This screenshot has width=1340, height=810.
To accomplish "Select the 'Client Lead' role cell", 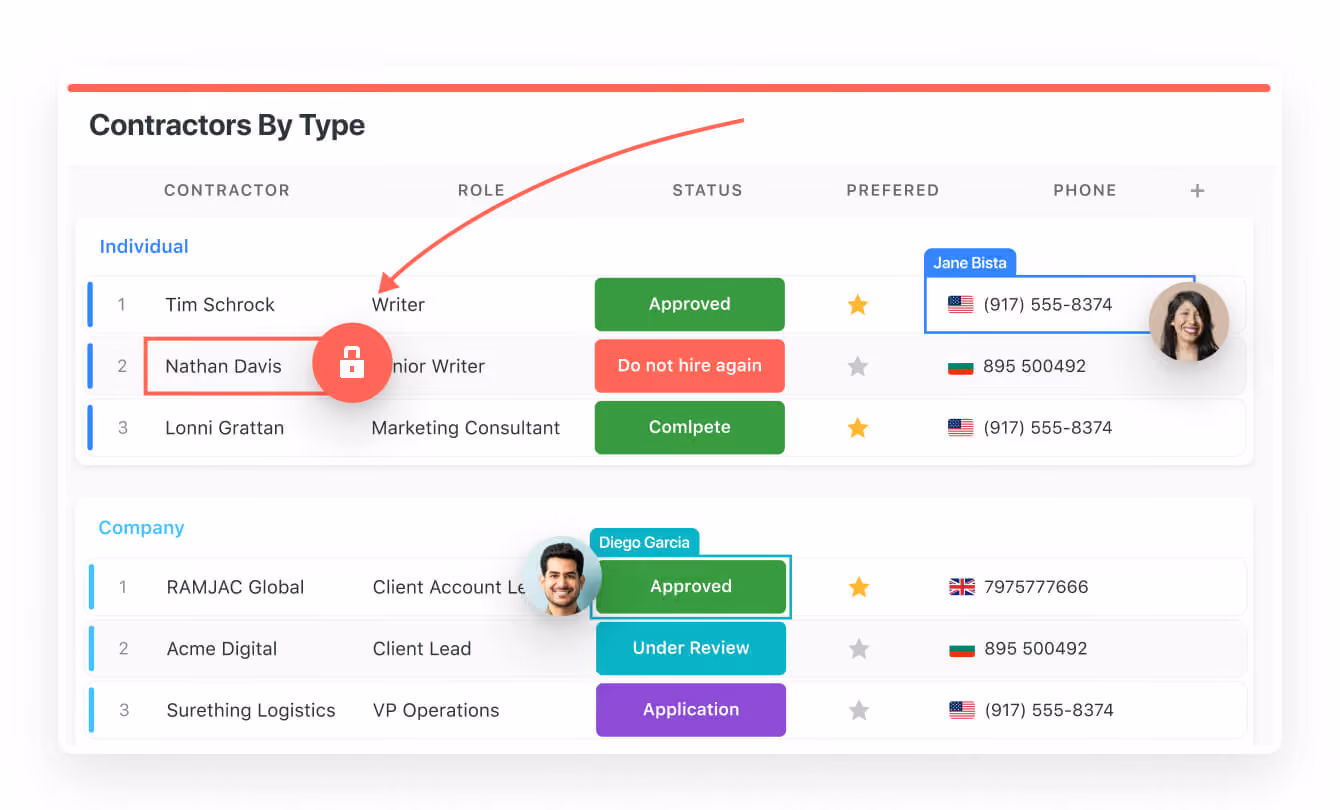I will coord(422,649).
